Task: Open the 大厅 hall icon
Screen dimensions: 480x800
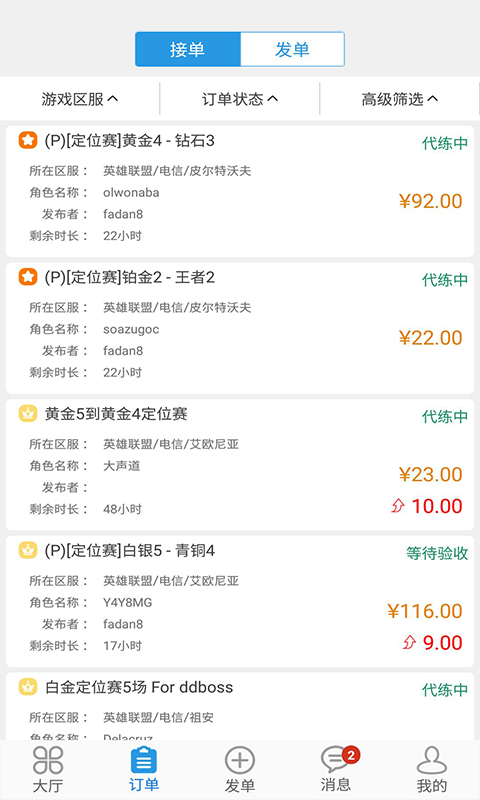Action: point(48,760)
